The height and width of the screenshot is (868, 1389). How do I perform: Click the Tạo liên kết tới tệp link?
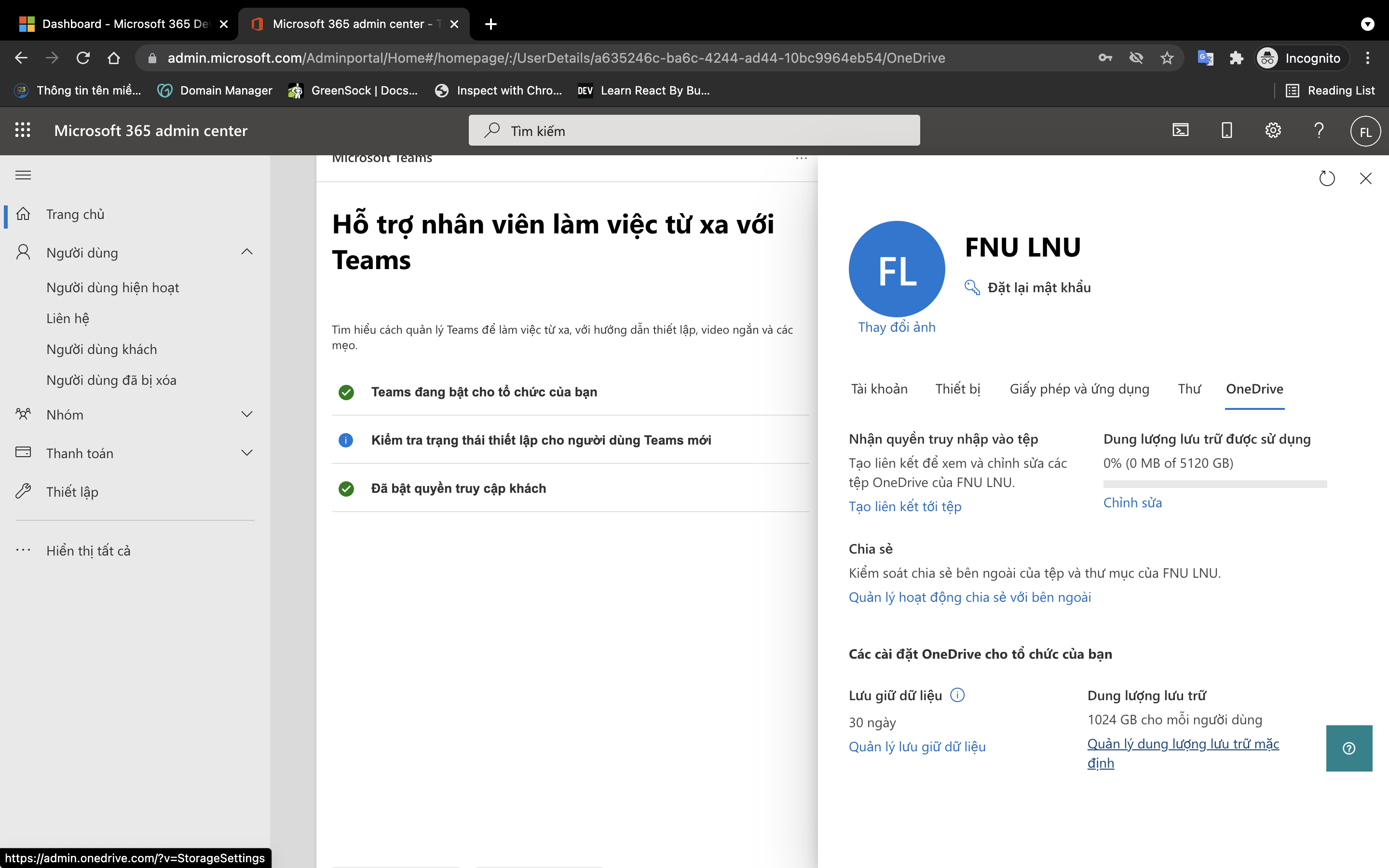(905, 506)
